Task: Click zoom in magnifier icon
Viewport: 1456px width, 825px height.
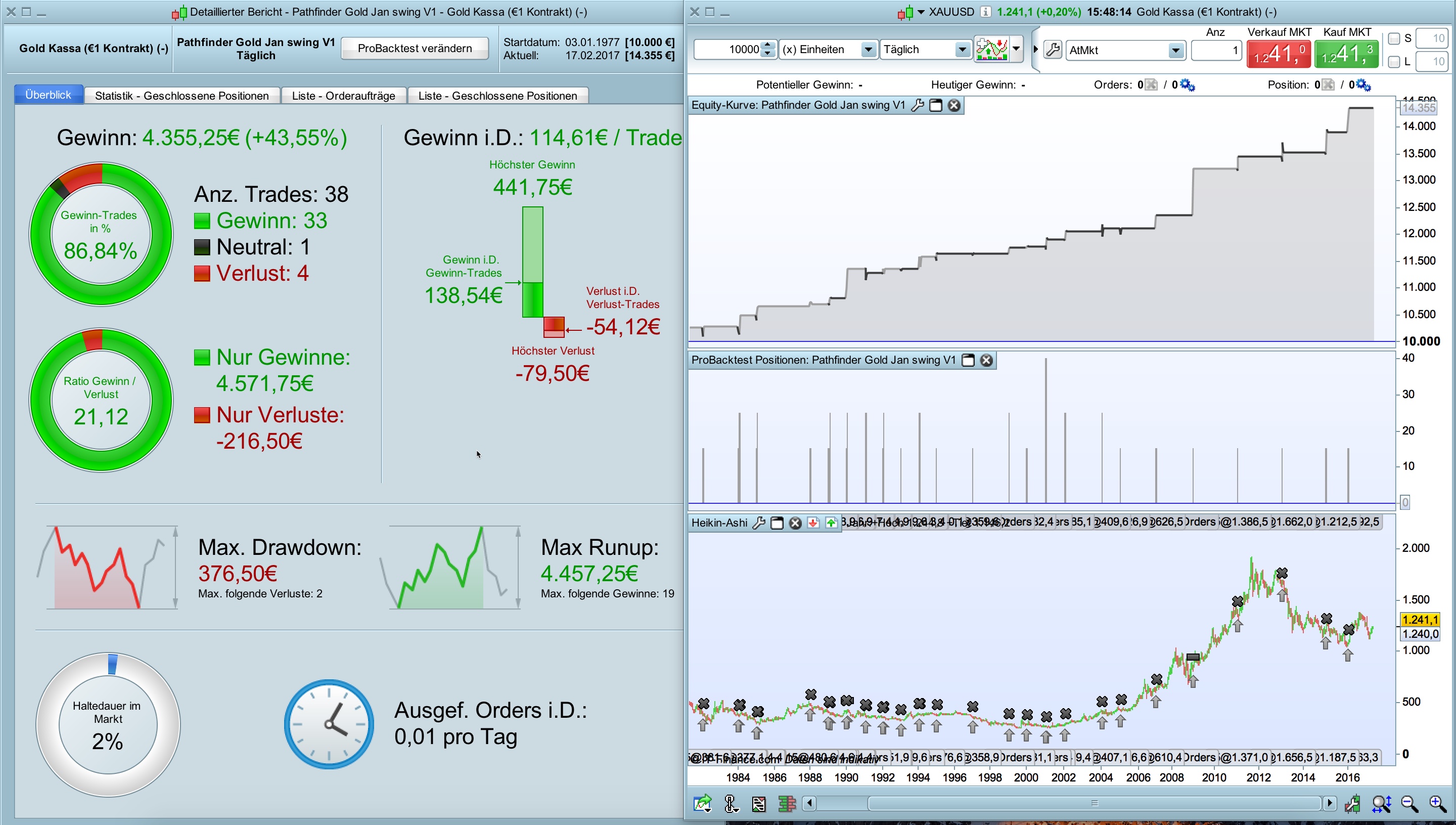Action: (x=1437, y=803)
